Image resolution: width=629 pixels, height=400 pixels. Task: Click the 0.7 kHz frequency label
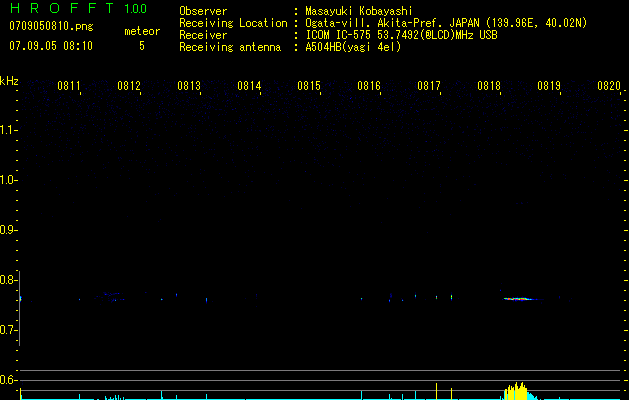point(8,330)
